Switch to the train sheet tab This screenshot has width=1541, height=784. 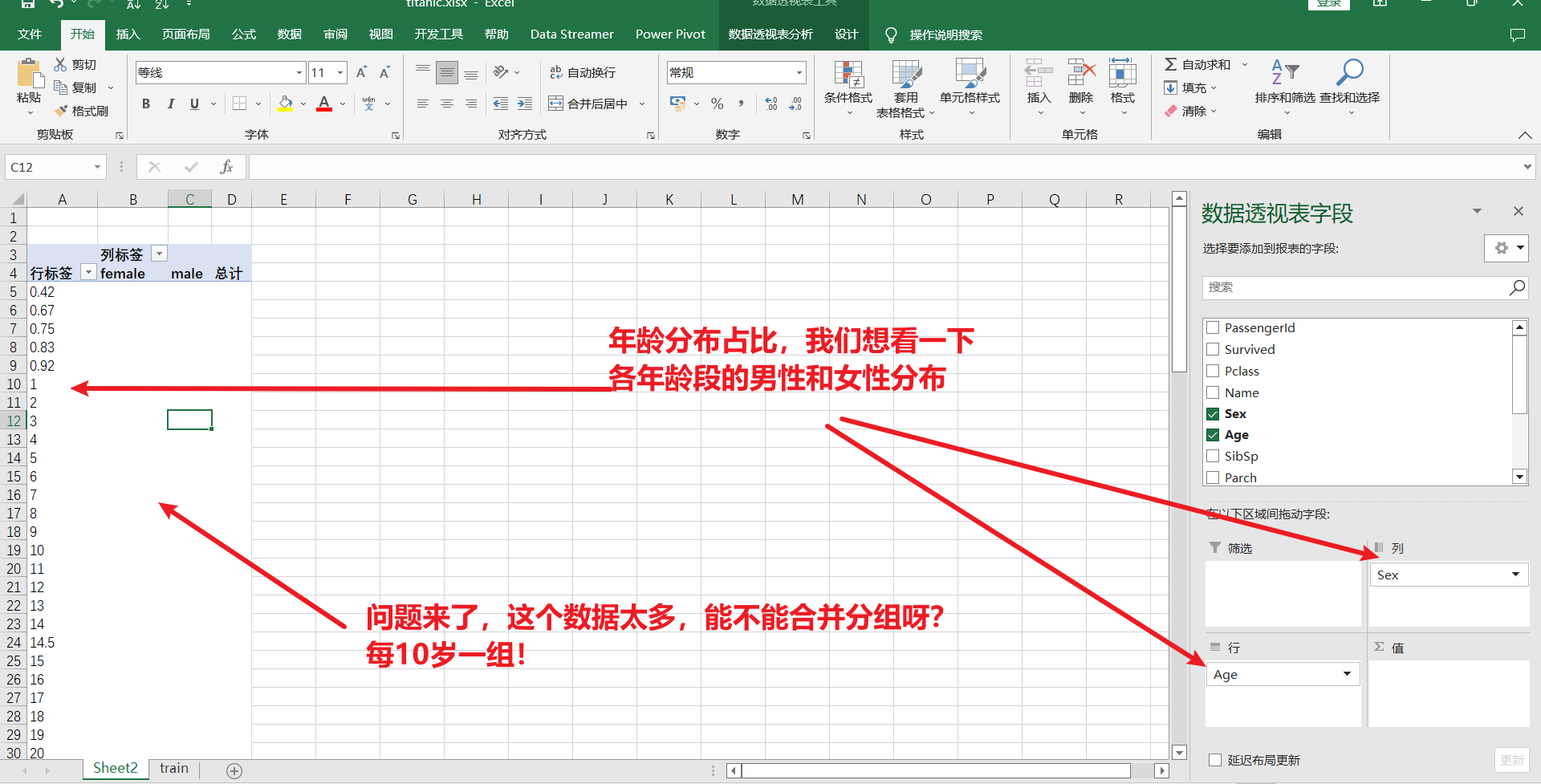(174, 769)
